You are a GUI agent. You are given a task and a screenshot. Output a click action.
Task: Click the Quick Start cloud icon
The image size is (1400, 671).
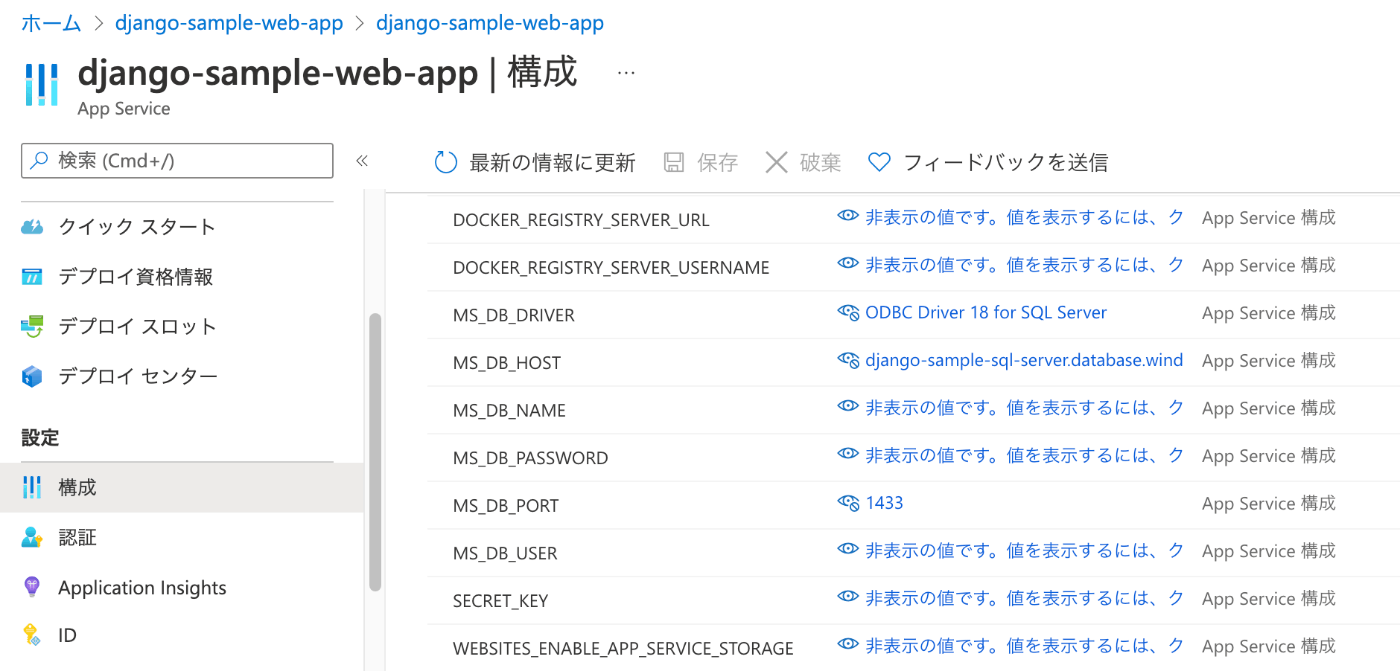click(32, 227)
